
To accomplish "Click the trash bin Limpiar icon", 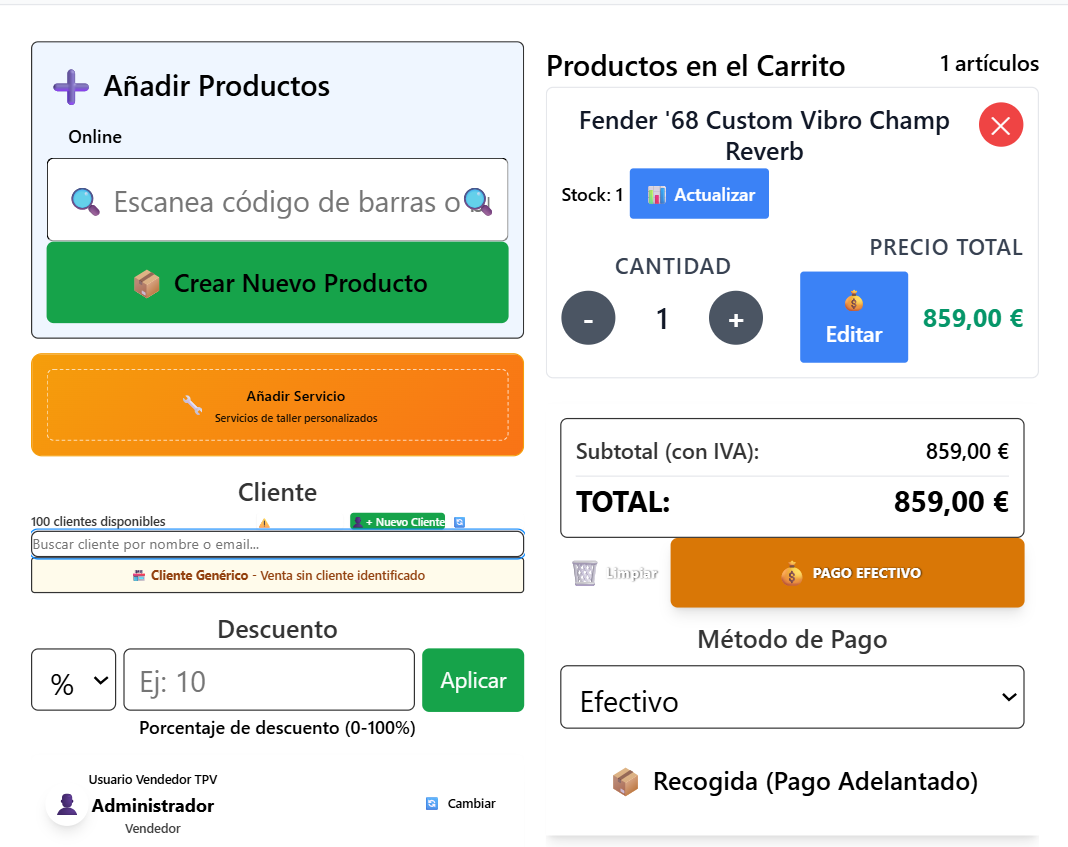I will [585, 573].
